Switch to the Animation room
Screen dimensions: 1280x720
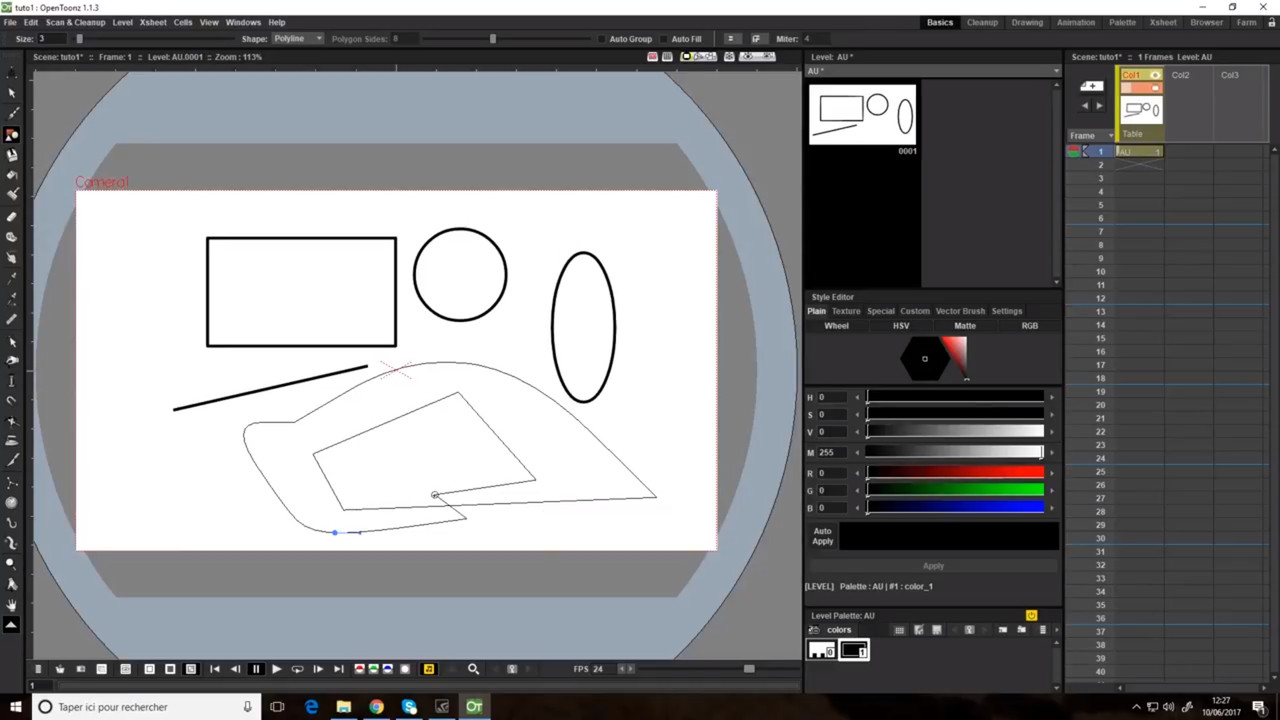pyautogui.click(x=1076, y=22)
